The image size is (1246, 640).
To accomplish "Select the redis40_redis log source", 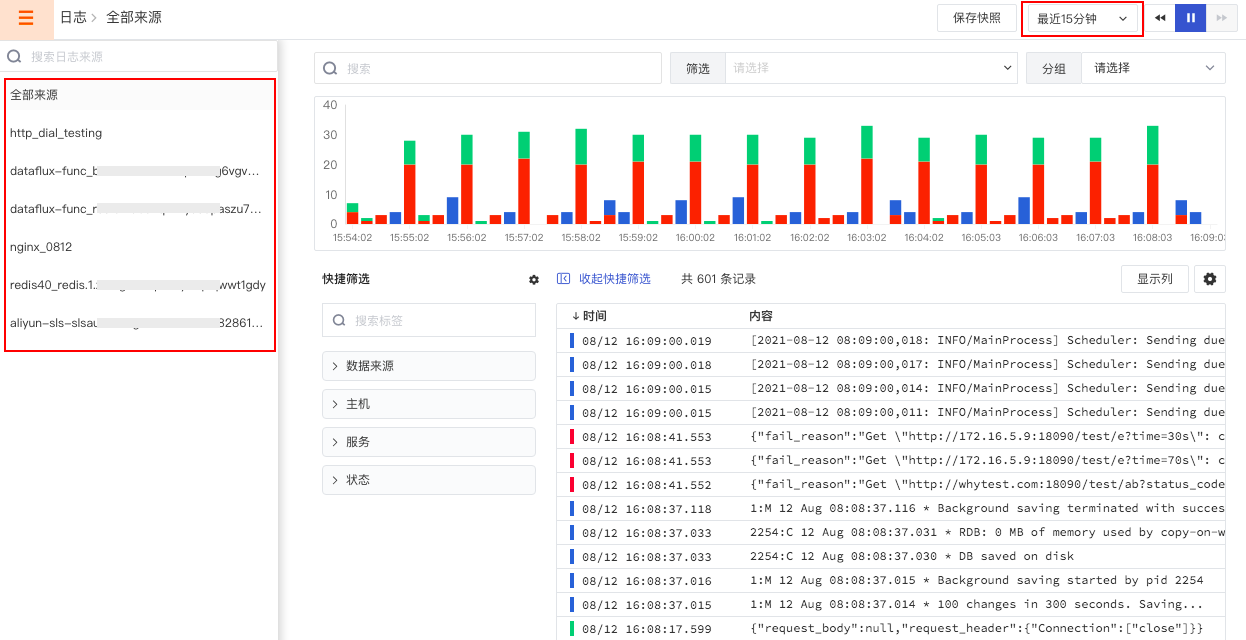I will pyautogui.click(x=139, y=285).
